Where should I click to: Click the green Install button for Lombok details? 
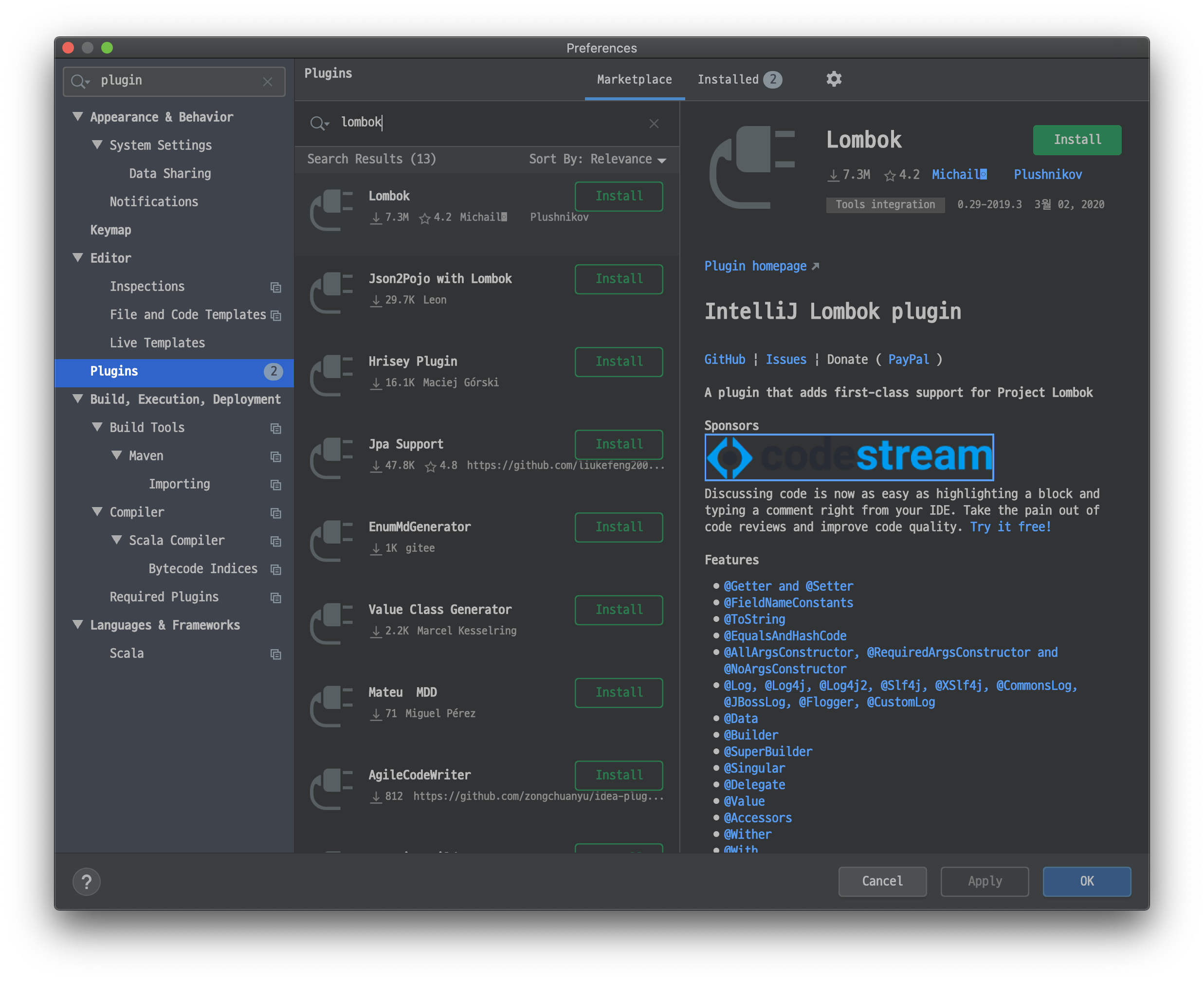(x=1076, y=140)
